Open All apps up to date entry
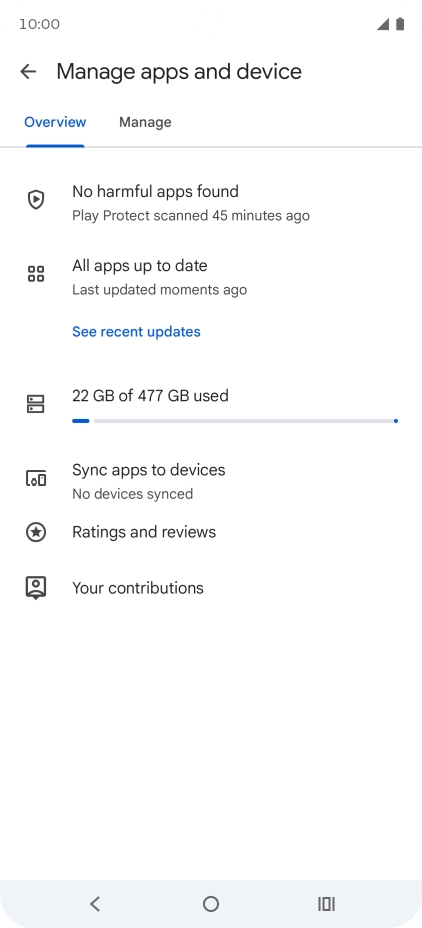422x928 pixels. (x=211, y=278)
